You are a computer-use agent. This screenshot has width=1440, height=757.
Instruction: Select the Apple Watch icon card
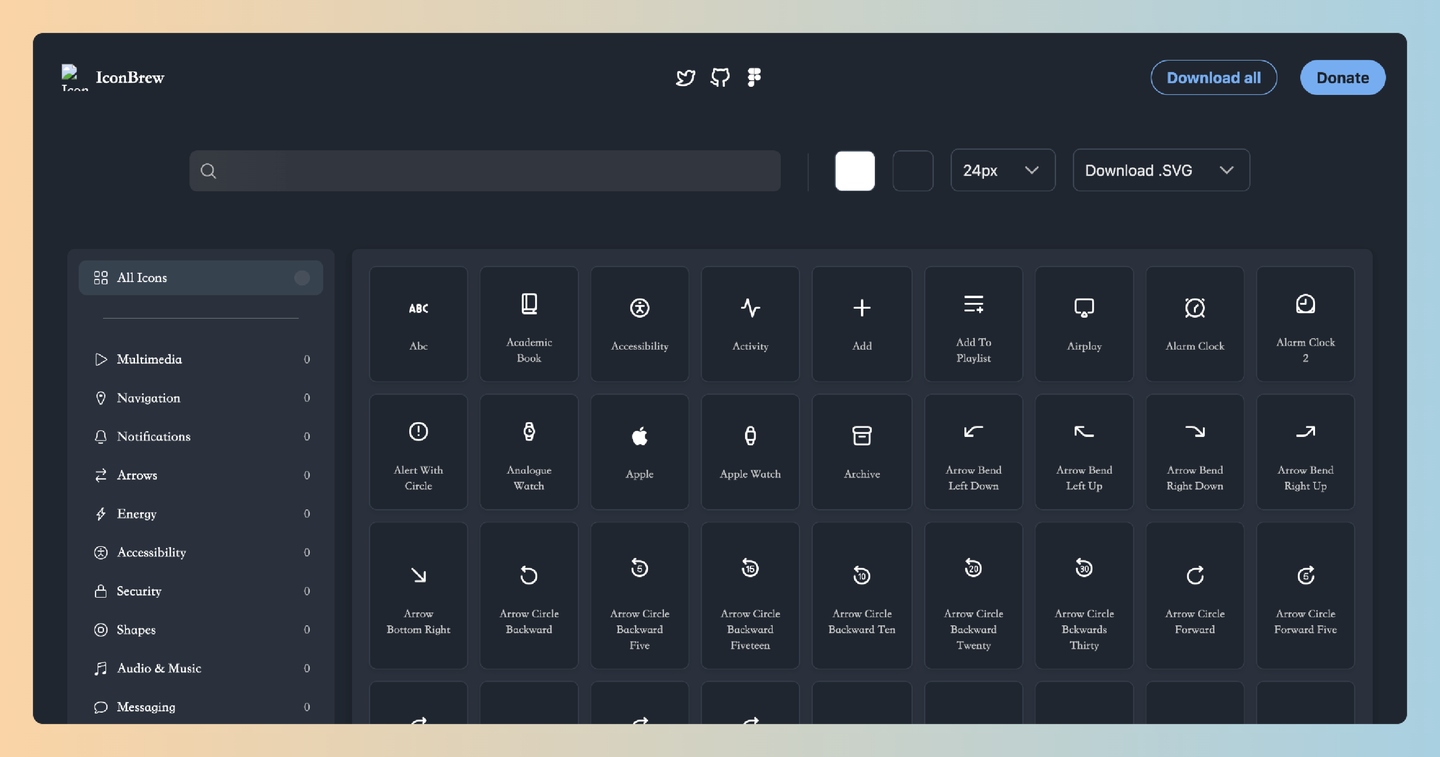750,452
